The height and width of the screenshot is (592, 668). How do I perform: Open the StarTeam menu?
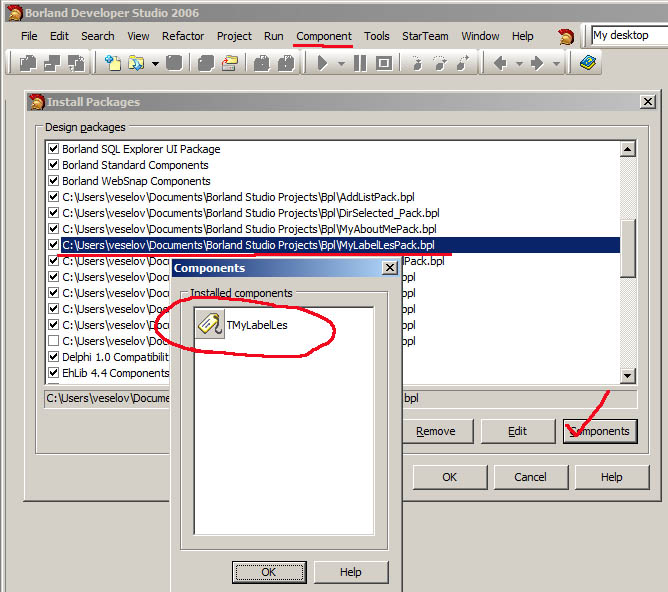[425, 36]
